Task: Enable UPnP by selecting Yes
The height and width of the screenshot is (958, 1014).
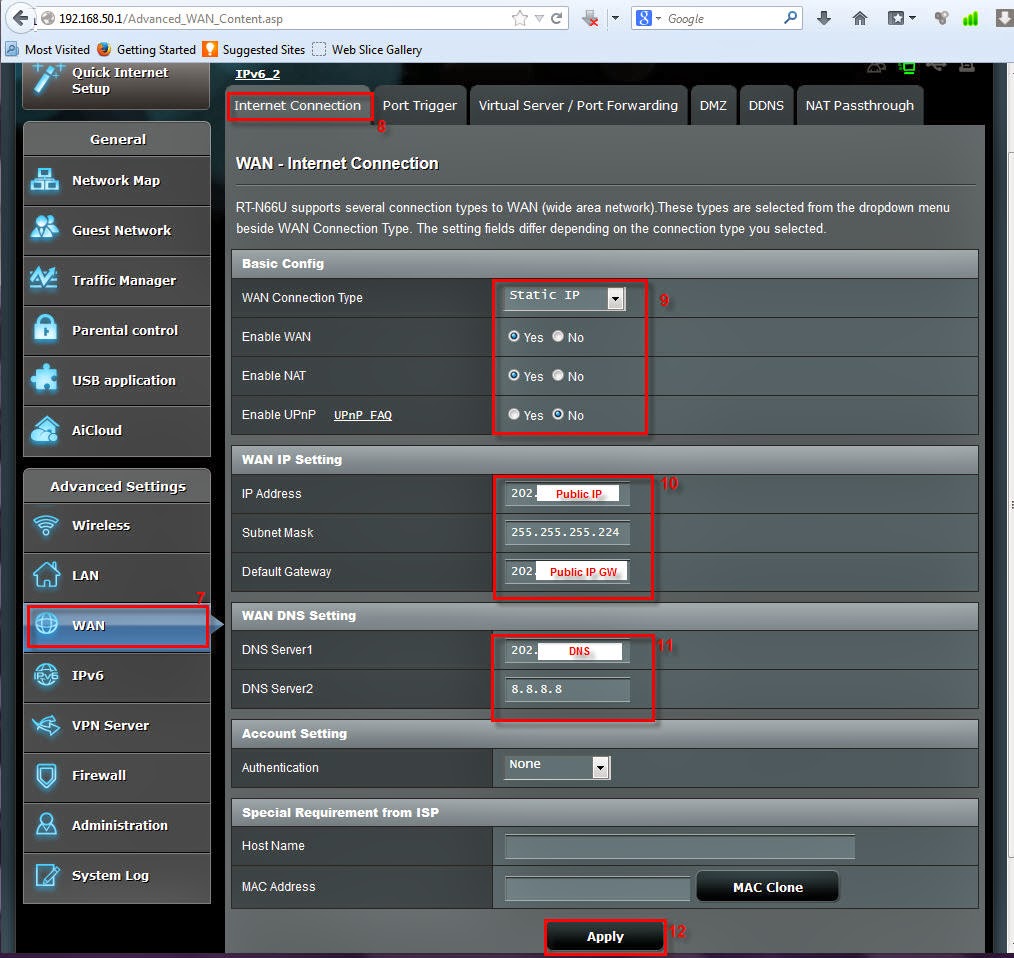Action: tap(515, 415)
